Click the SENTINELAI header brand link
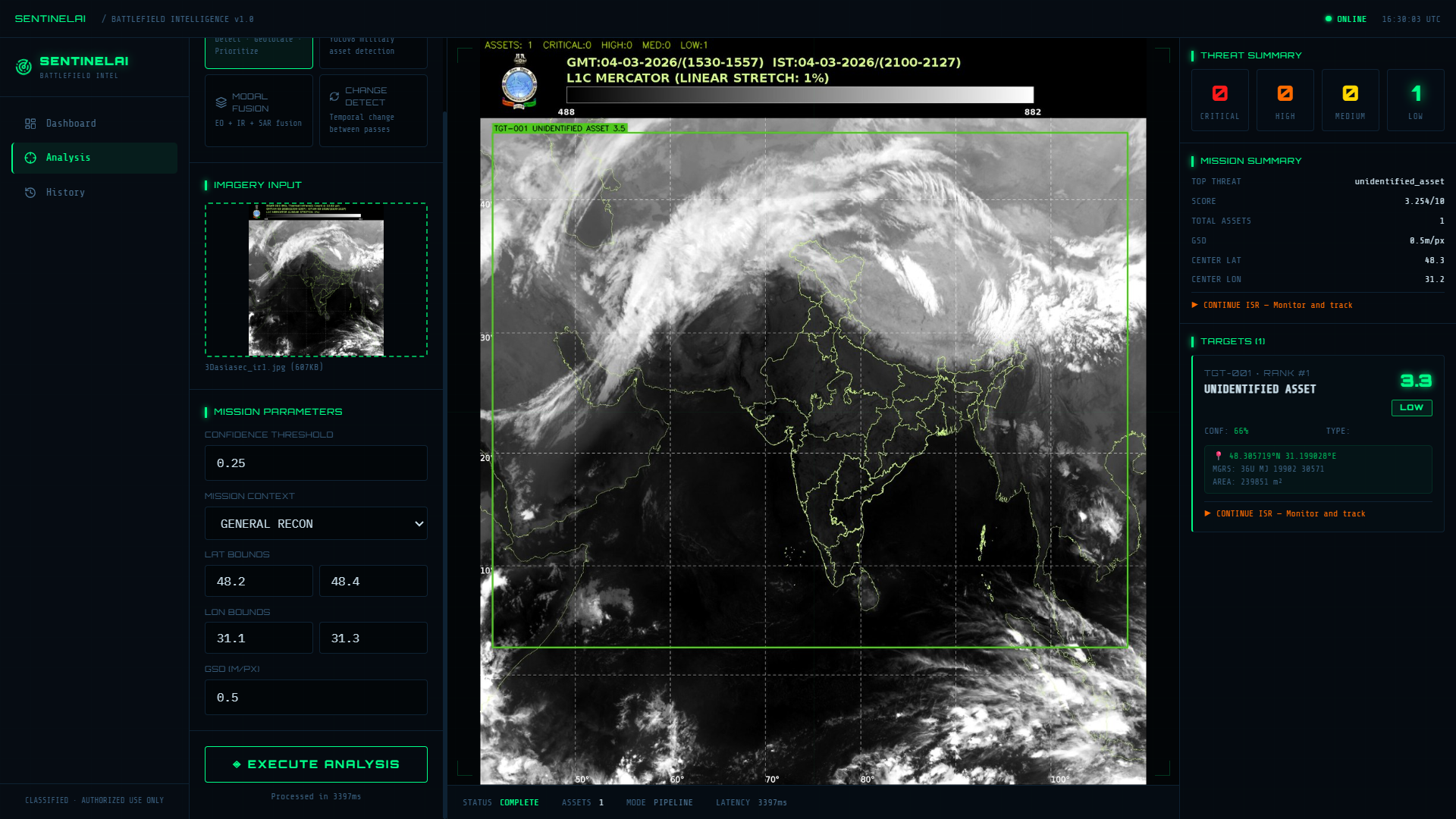Viewport: 1456px width, 819px height. point(50,19)
